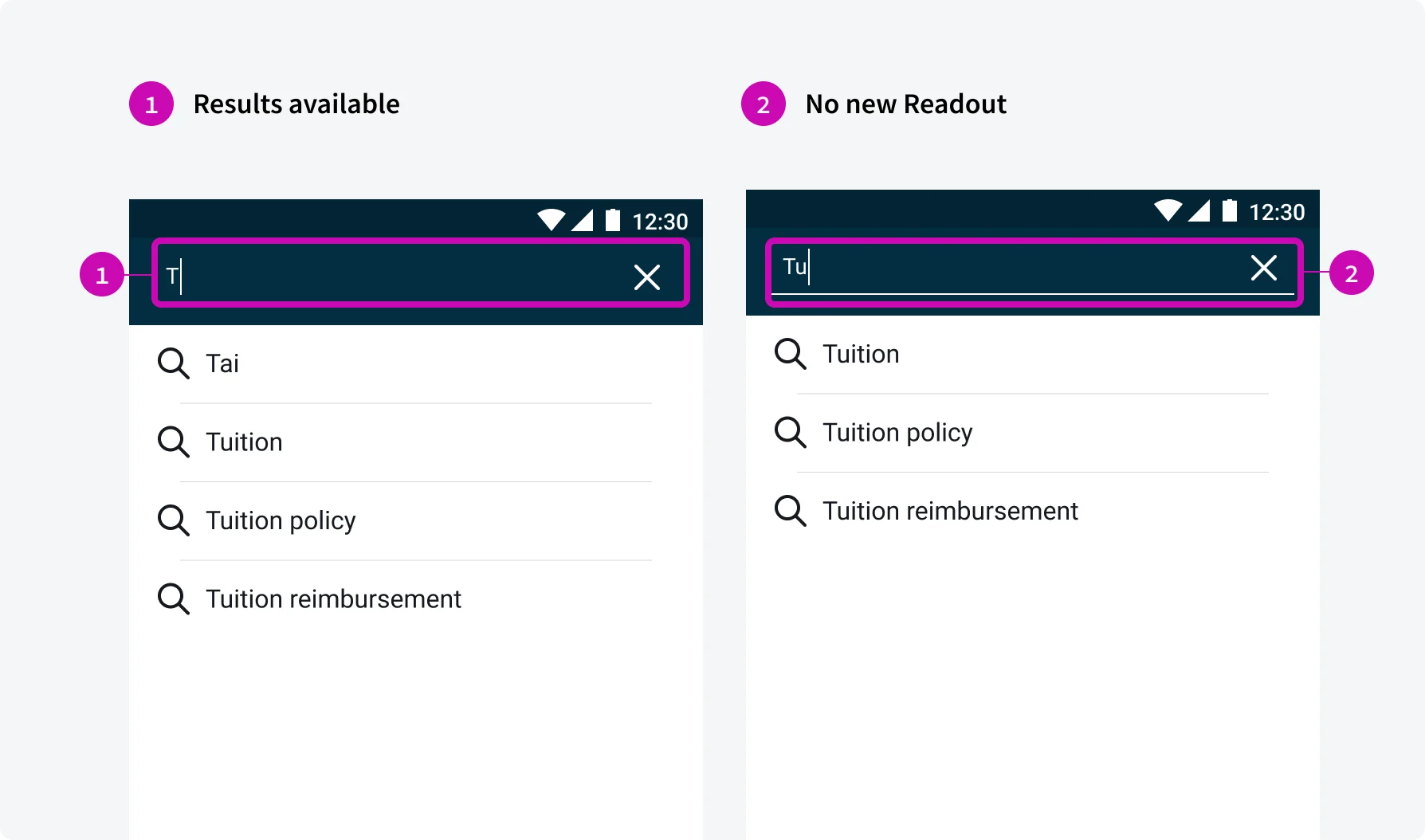Viewport: 1425px width, 840px height.
Task: Click the battery icon in right status bar
Action: [1230, 210]
